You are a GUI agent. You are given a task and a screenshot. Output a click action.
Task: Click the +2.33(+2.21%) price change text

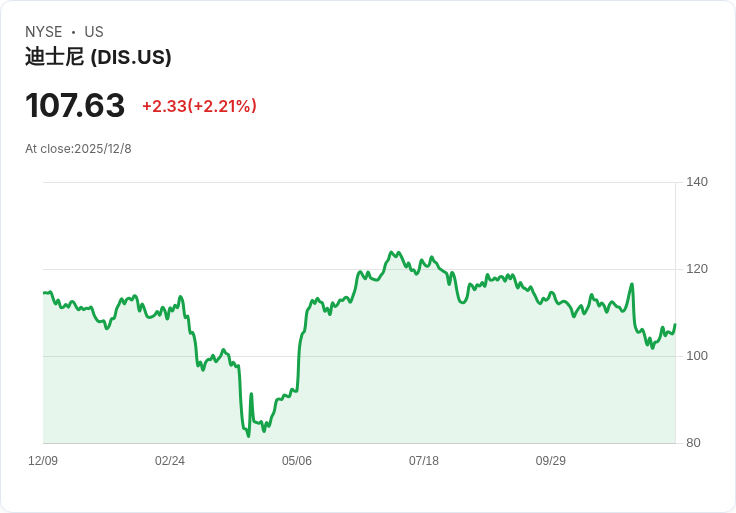pos(199,106)
